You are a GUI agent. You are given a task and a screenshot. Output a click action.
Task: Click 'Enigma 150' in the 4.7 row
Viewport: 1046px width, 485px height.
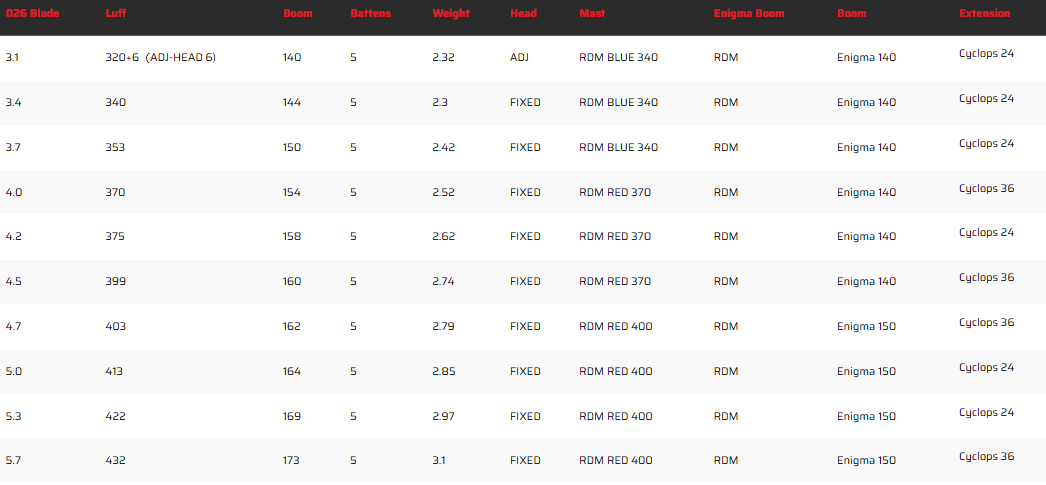click(x=867, y=327)
